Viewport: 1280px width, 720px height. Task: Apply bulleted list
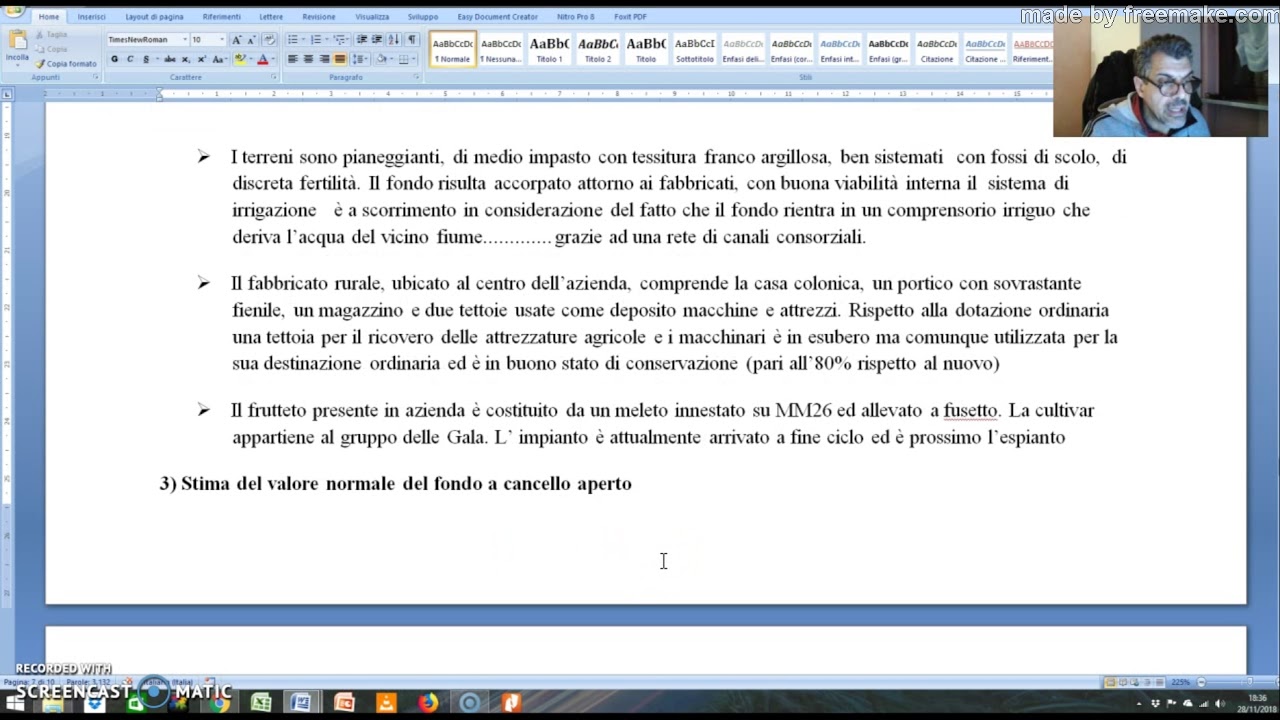click(x=294, y=40)
